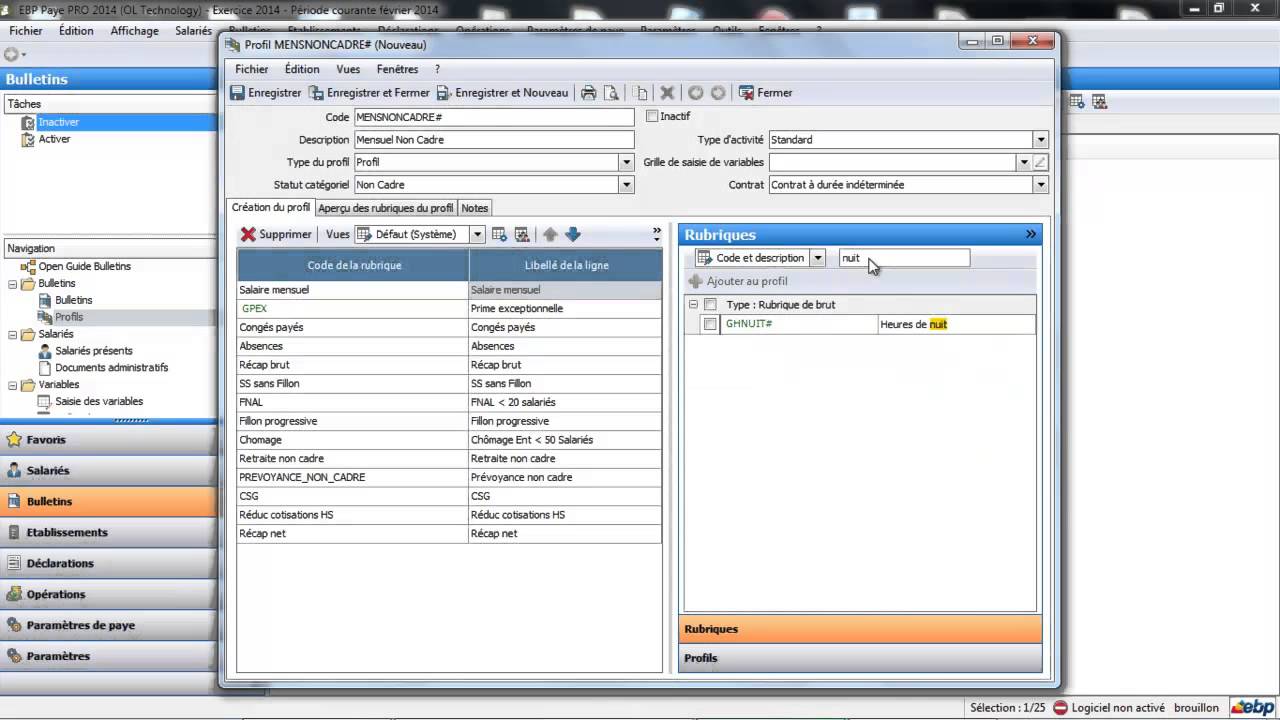Collapse the Rubriques panel chevron
This screenshot has height=720, width=1280.
click(1031, 234)
